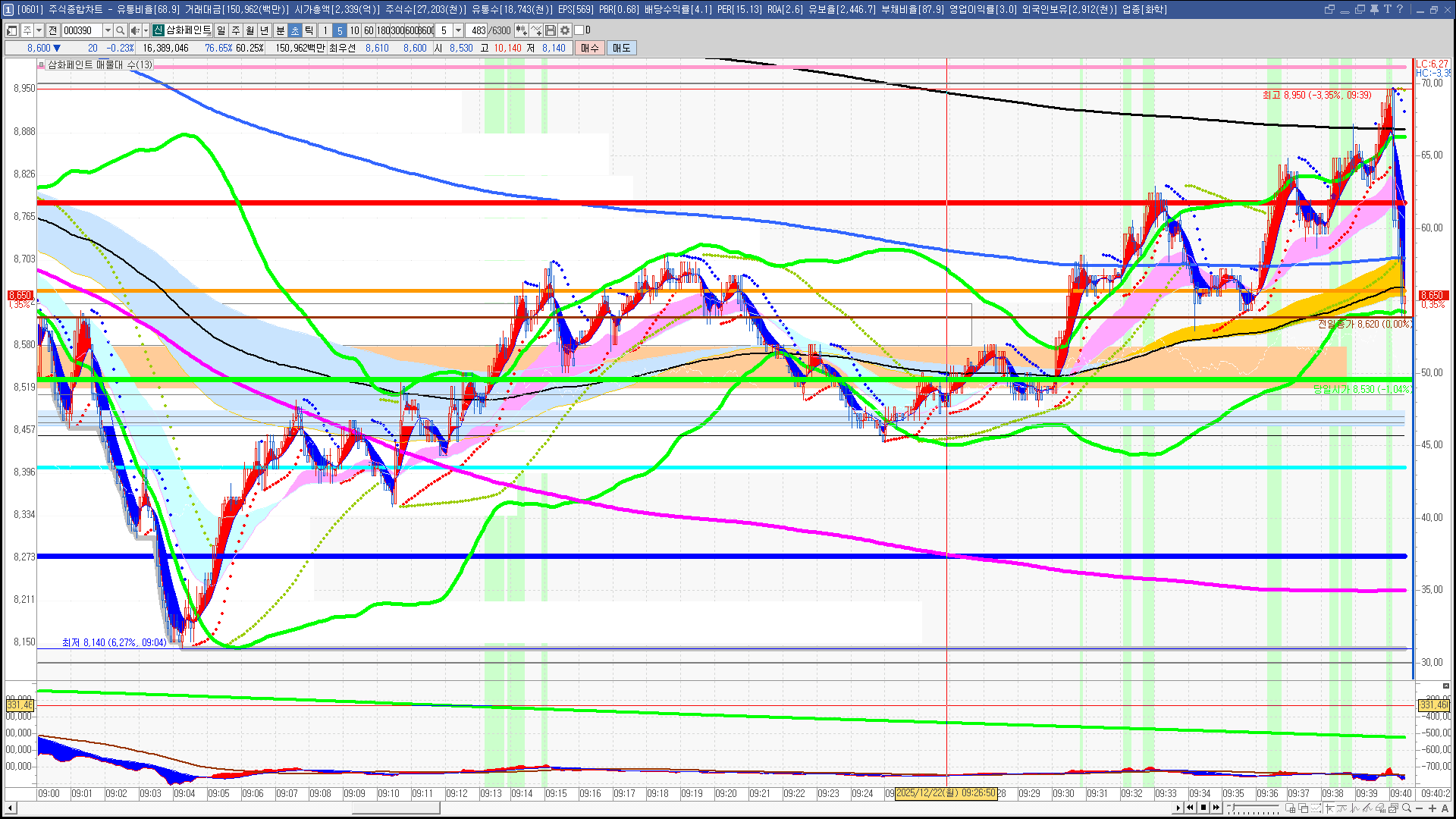Click the stop button in bottom playback bar

click(x=1203, y=808)
